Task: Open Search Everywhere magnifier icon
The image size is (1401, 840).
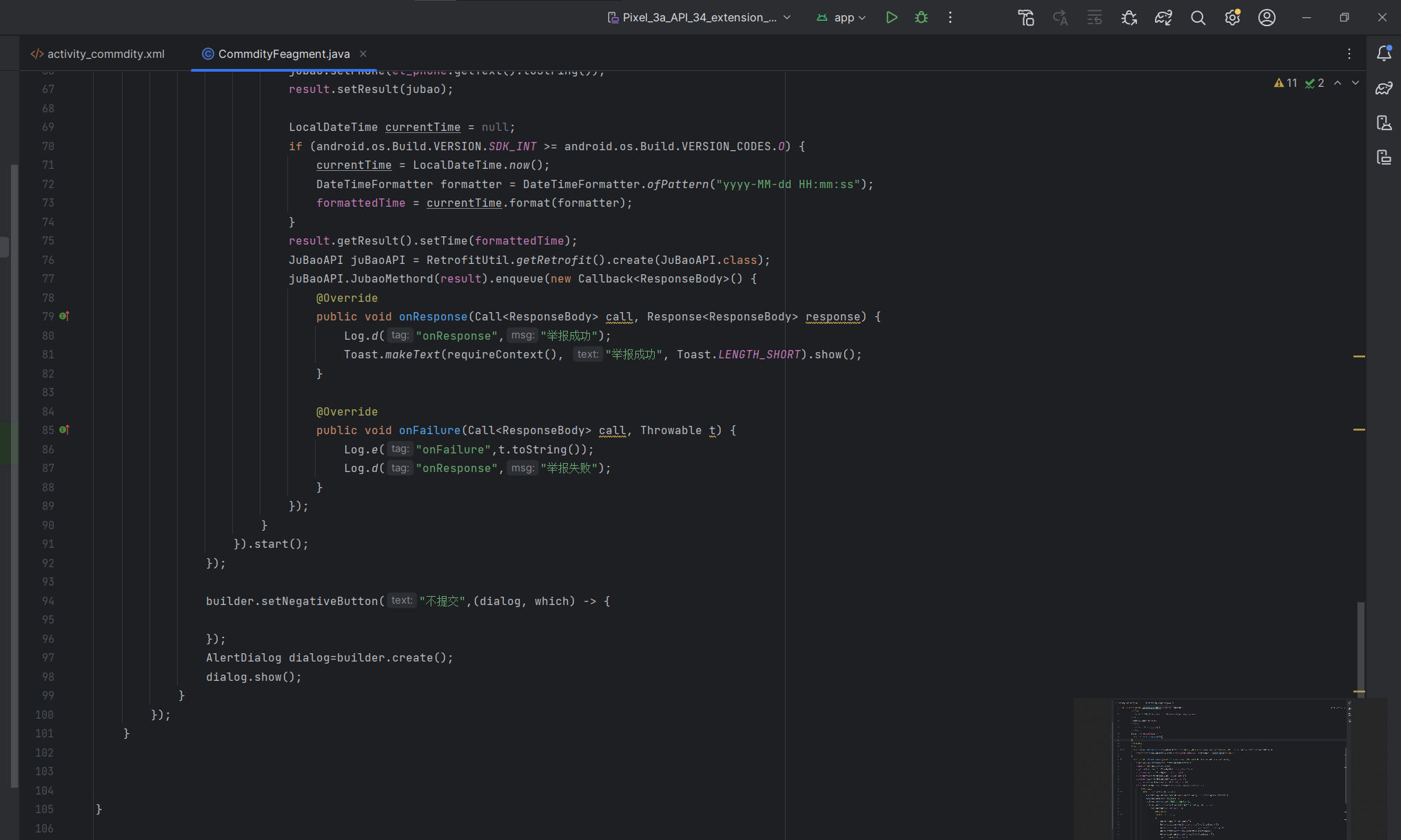Action: pos(1198,17)
